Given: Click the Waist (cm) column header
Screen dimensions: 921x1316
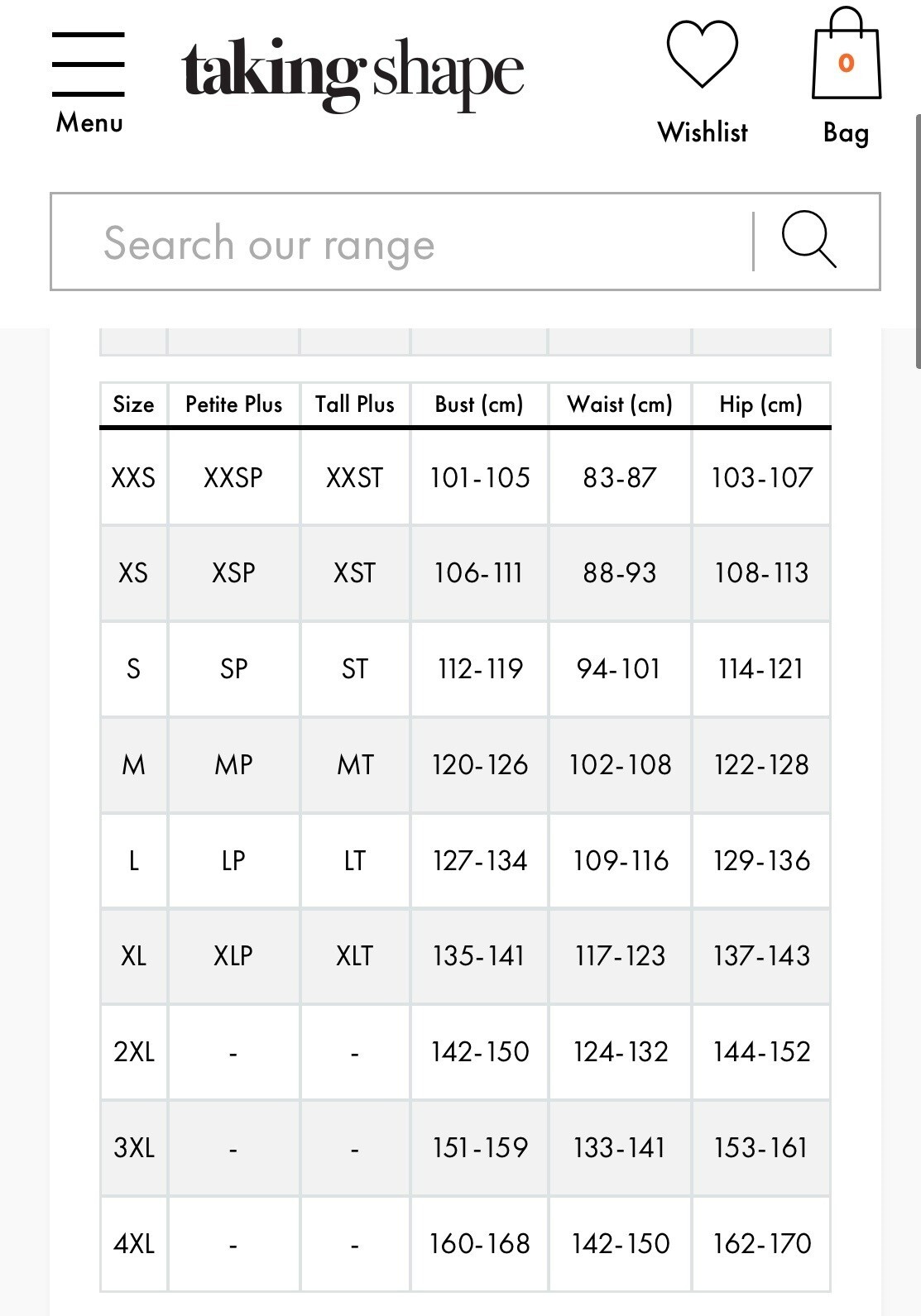Looking at the screenshot, I should tap(620, 404).
